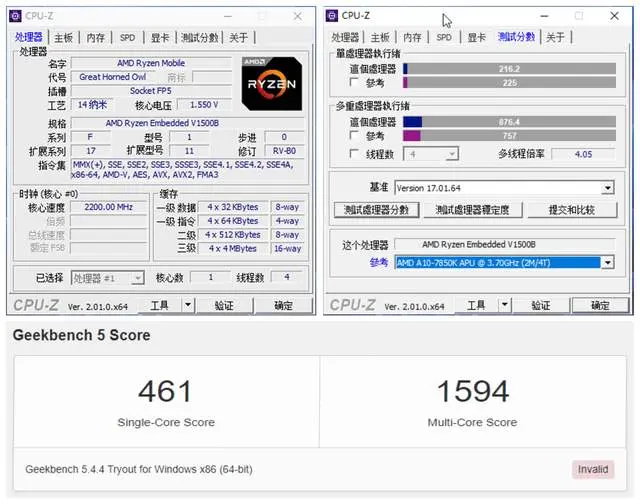Switch to 测试分数 tab in left window
This screenshot has height=504, width=640.
click(x=200, y=38)
